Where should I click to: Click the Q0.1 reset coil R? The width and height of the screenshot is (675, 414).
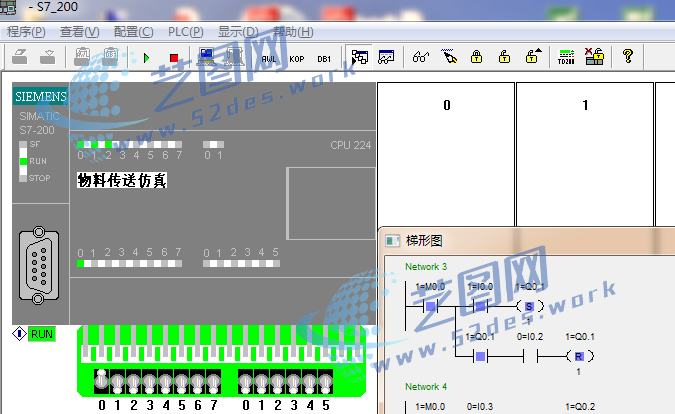point(579,356)
